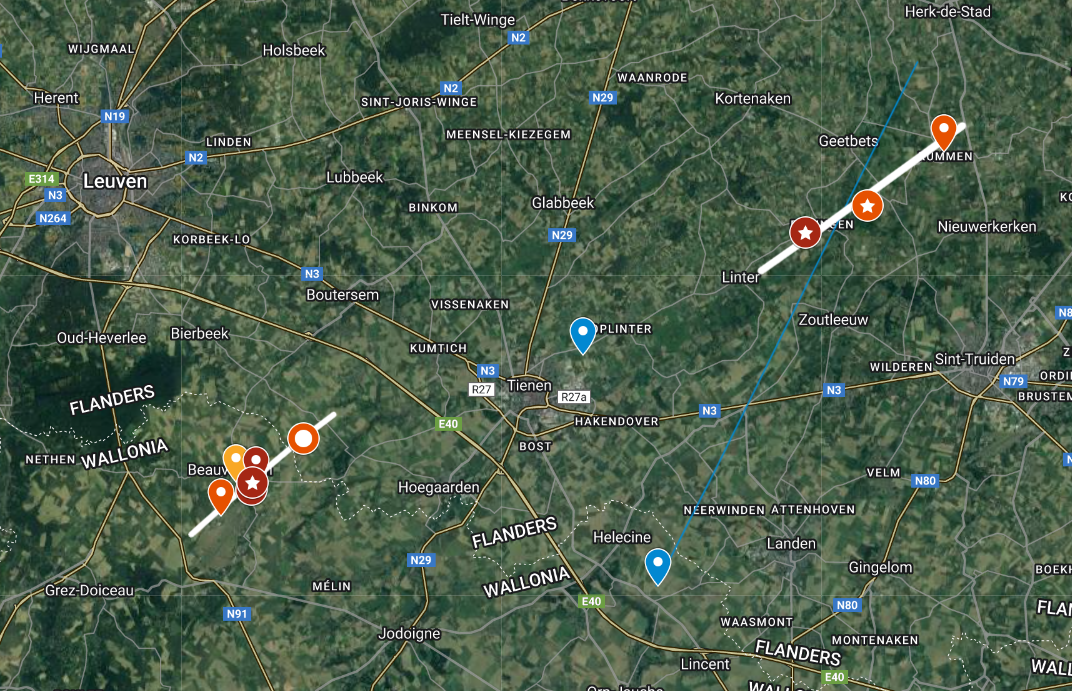Select the Herk-de-Stad label
Image resolution: width=1072 pixels, height=691 pixels.
tap(948, 12)
